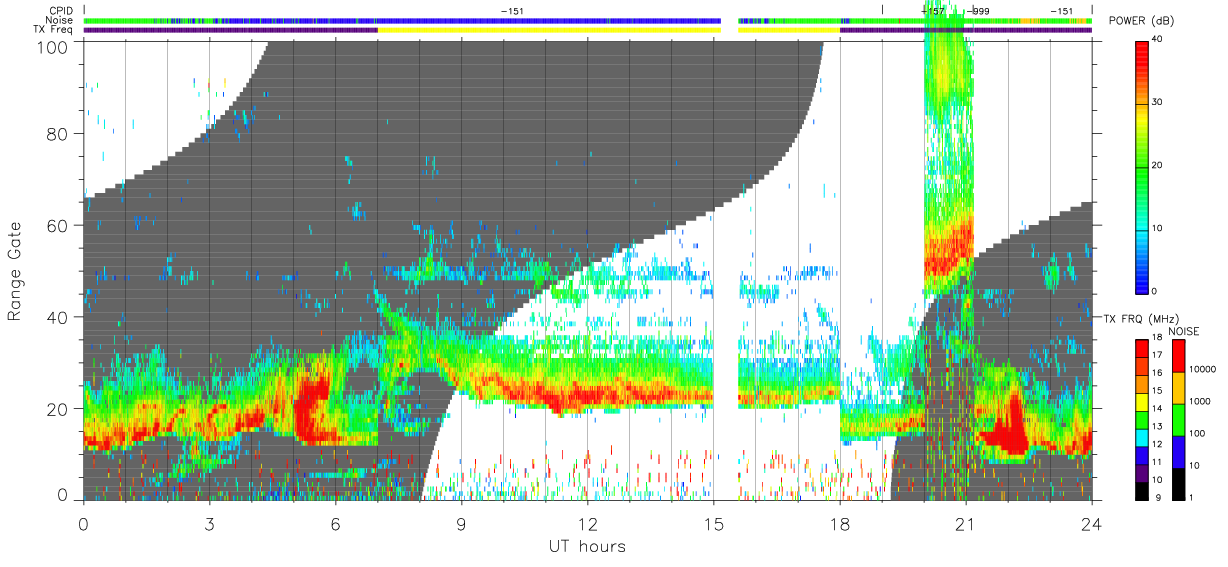Click the 'NOISE' legend title
Screen dimensions: 1228x567
pos(1184,331)
